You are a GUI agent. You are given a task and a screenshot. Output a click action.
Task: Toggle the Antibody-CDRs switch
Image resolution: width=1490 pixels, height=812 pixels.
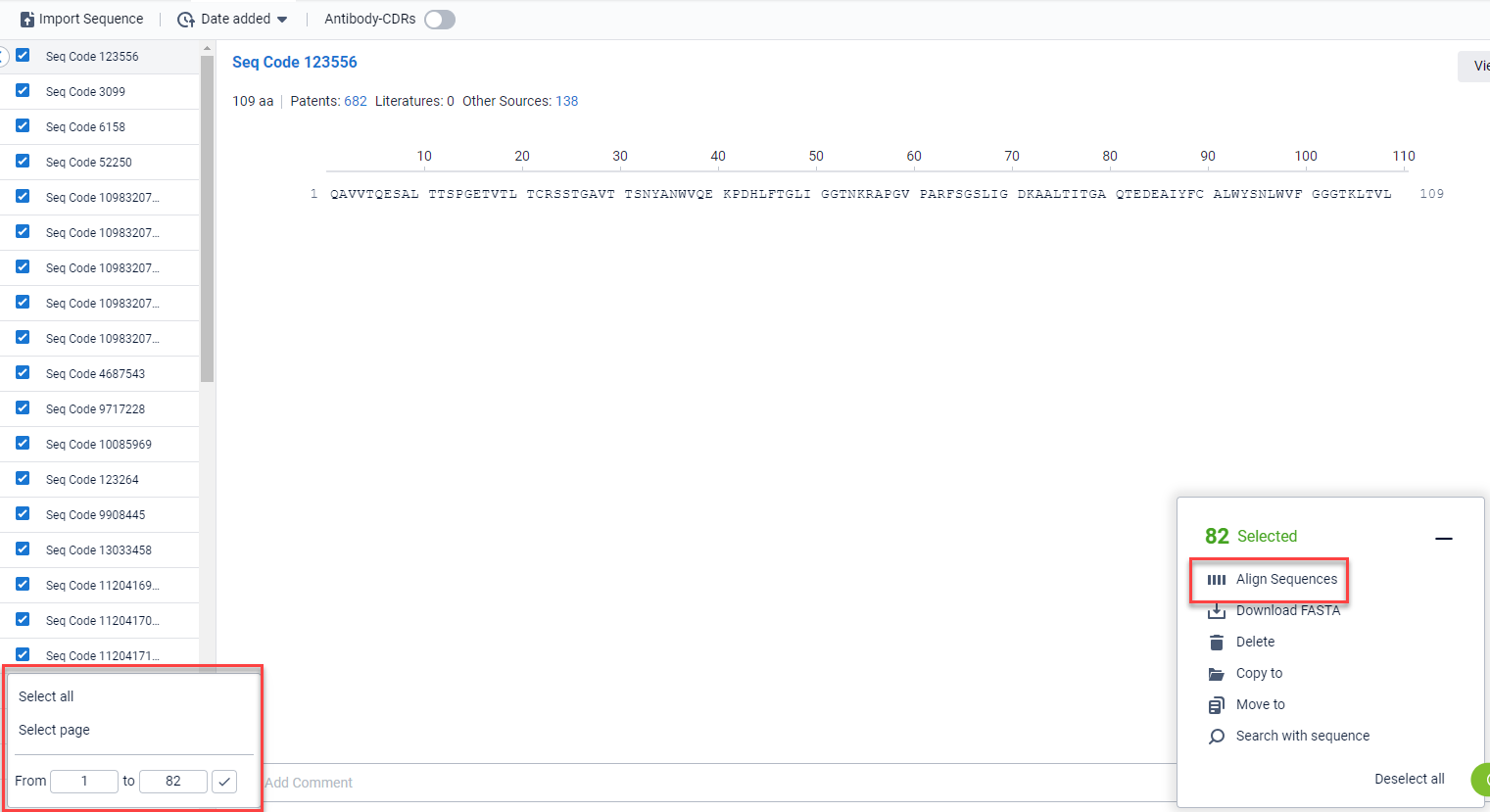point(440,20)
